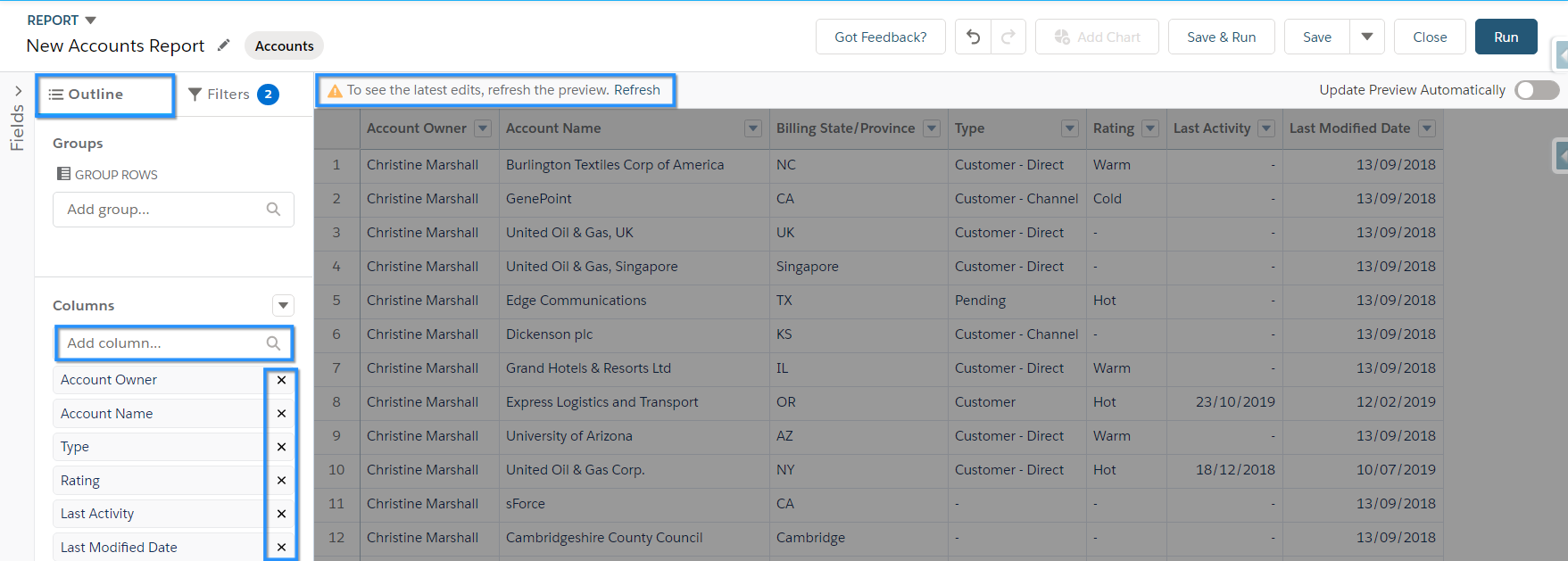Screen dimensions: 1568x561
Task: Expand the Fields side panel chevron
Action: 18,91
